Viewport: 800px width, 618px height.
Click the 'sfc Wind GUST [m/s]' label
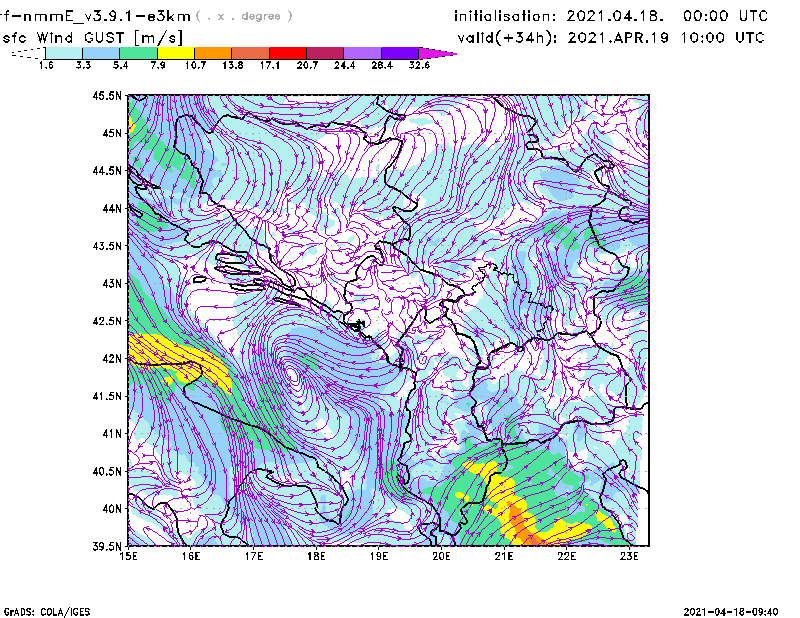pos(92,38)
